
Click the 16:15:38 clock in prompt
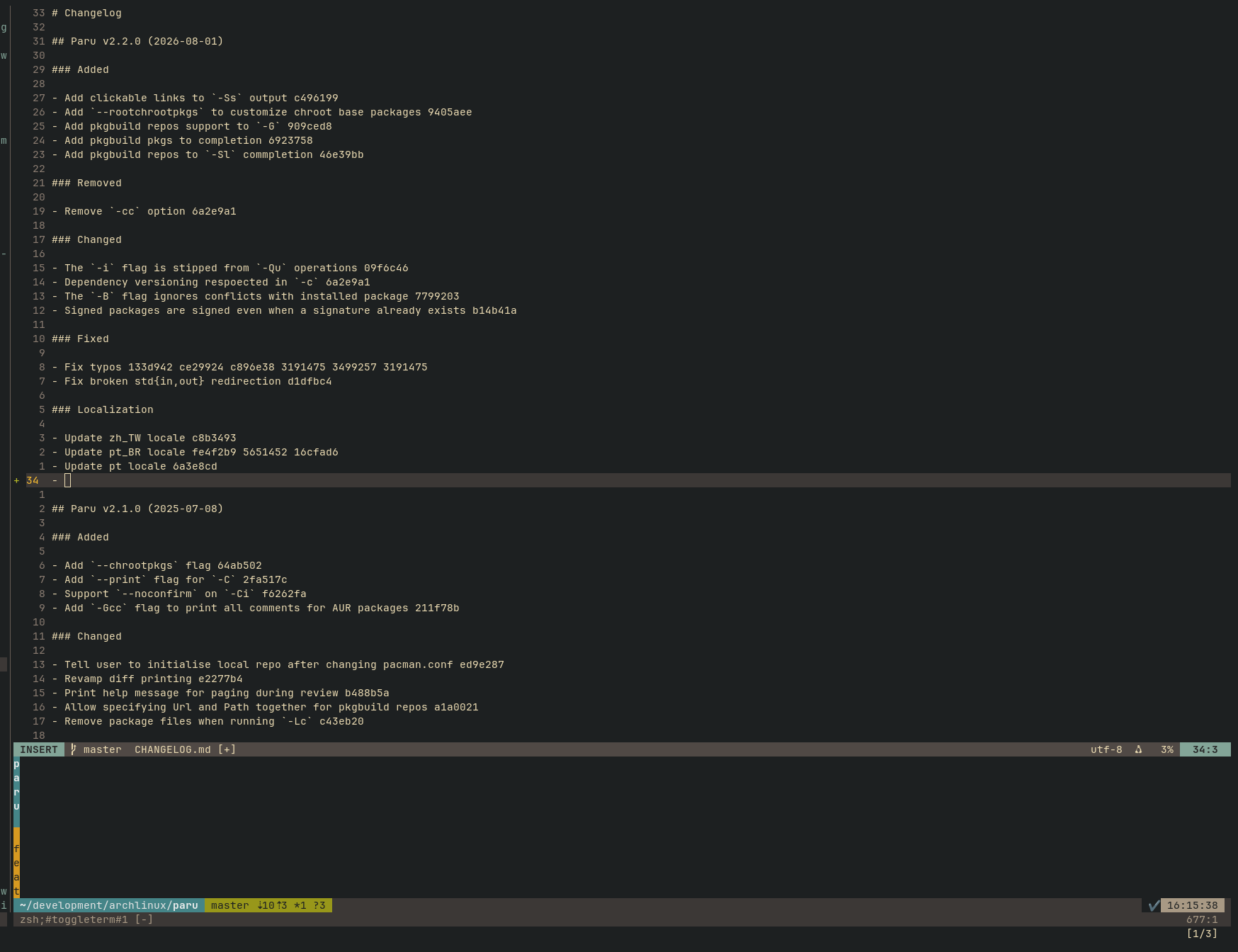1192,905
